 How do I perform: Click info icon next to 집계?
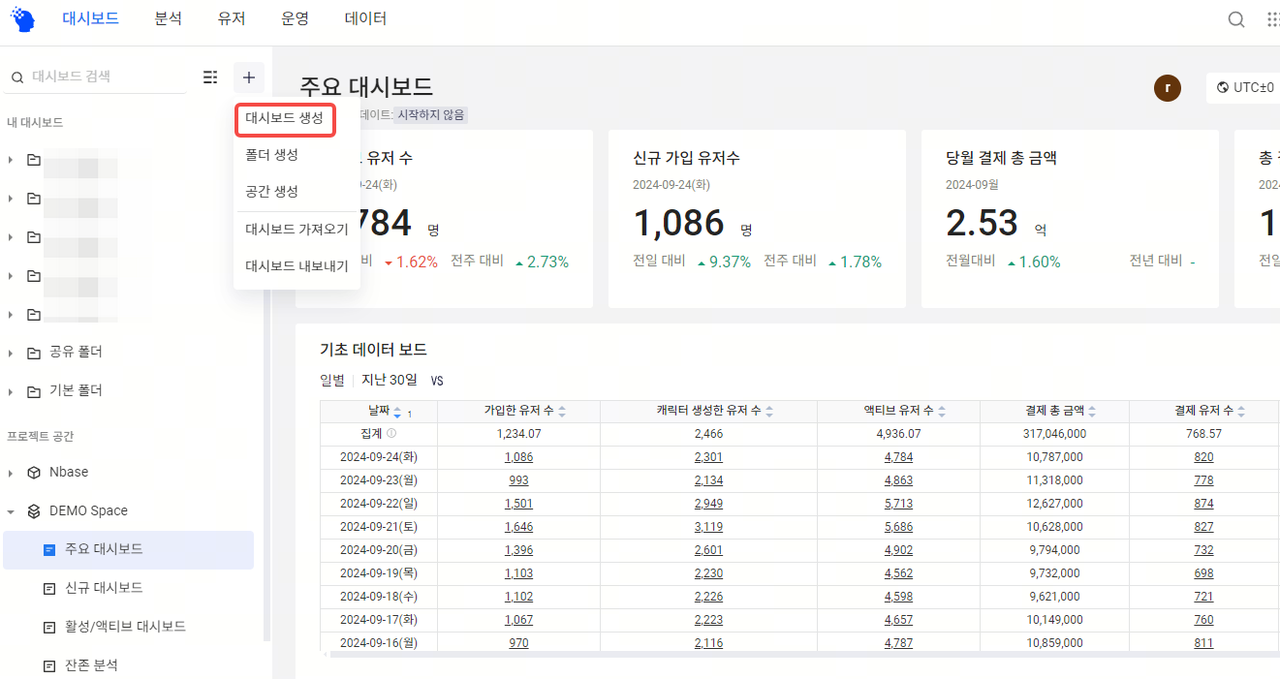coord(391,434)
